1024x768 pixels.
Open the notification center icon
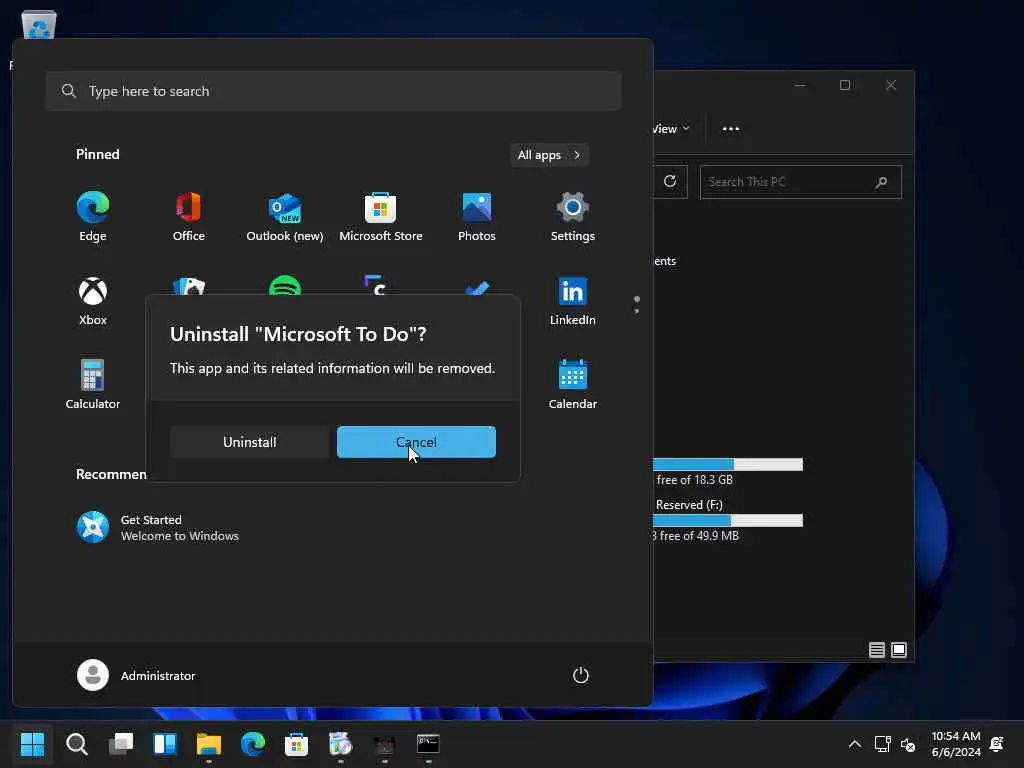tap(997, 744)
